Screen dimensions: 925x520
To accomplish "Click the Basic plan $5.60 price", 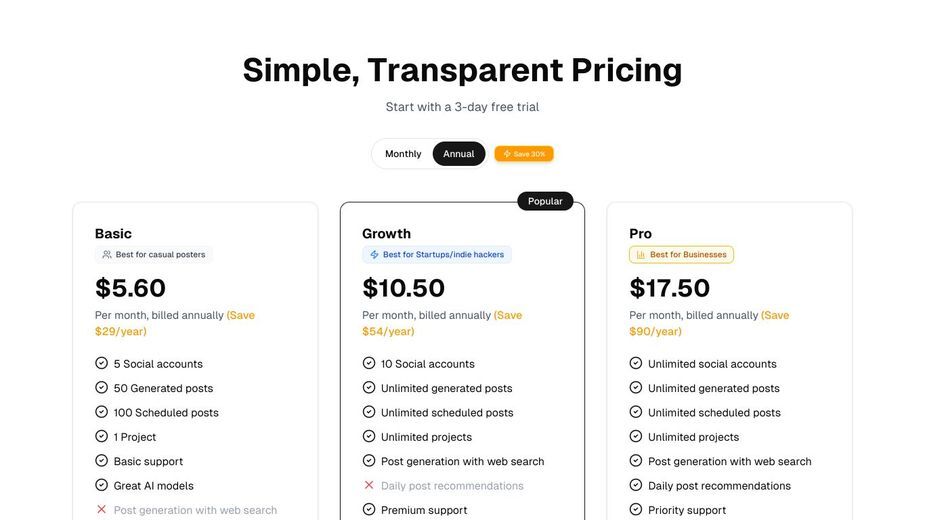I will point(130,288).
